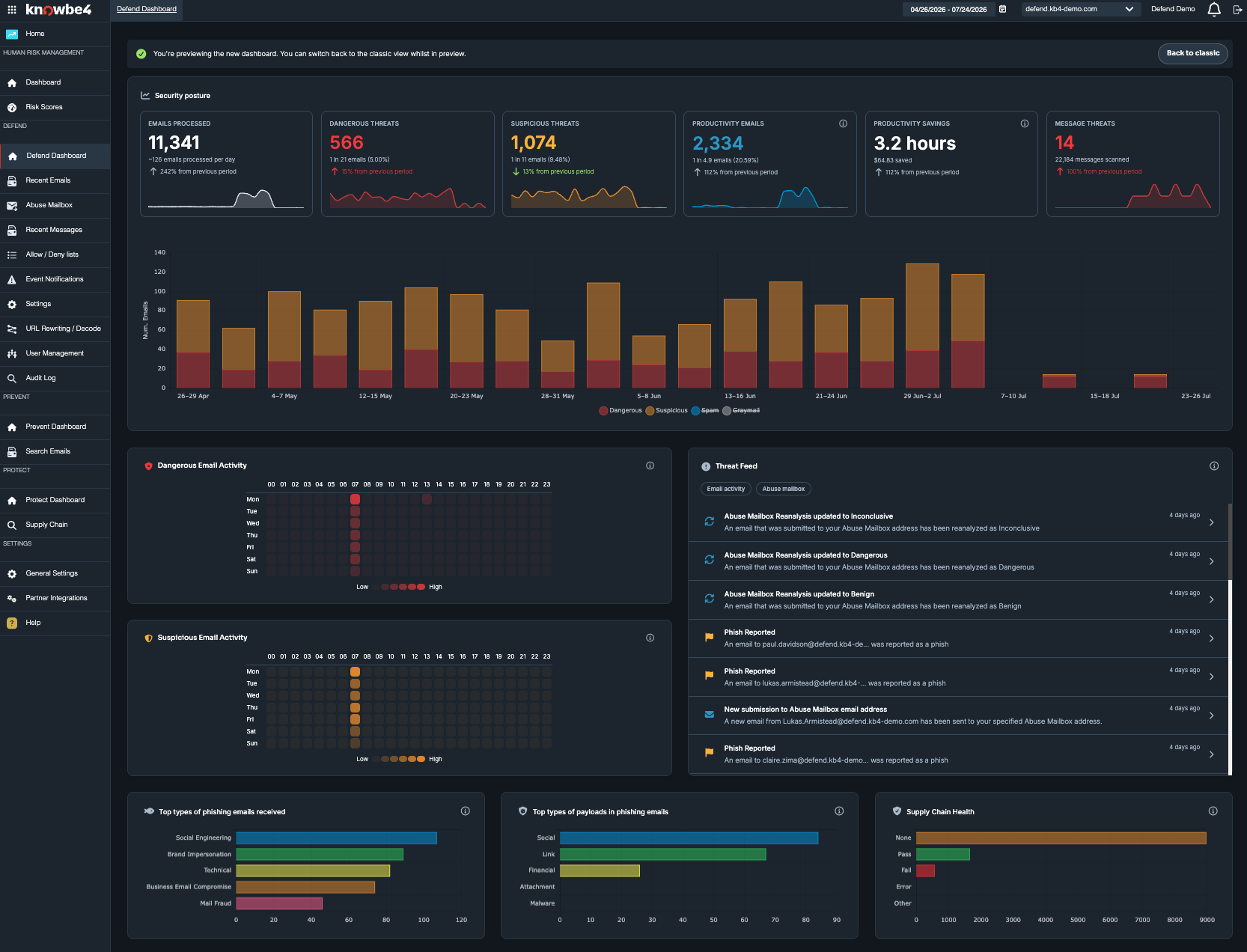Screen dimensions: 1247x952
Task: Click the Suspicious orange legend swatch
Action: tap(650, 410)
